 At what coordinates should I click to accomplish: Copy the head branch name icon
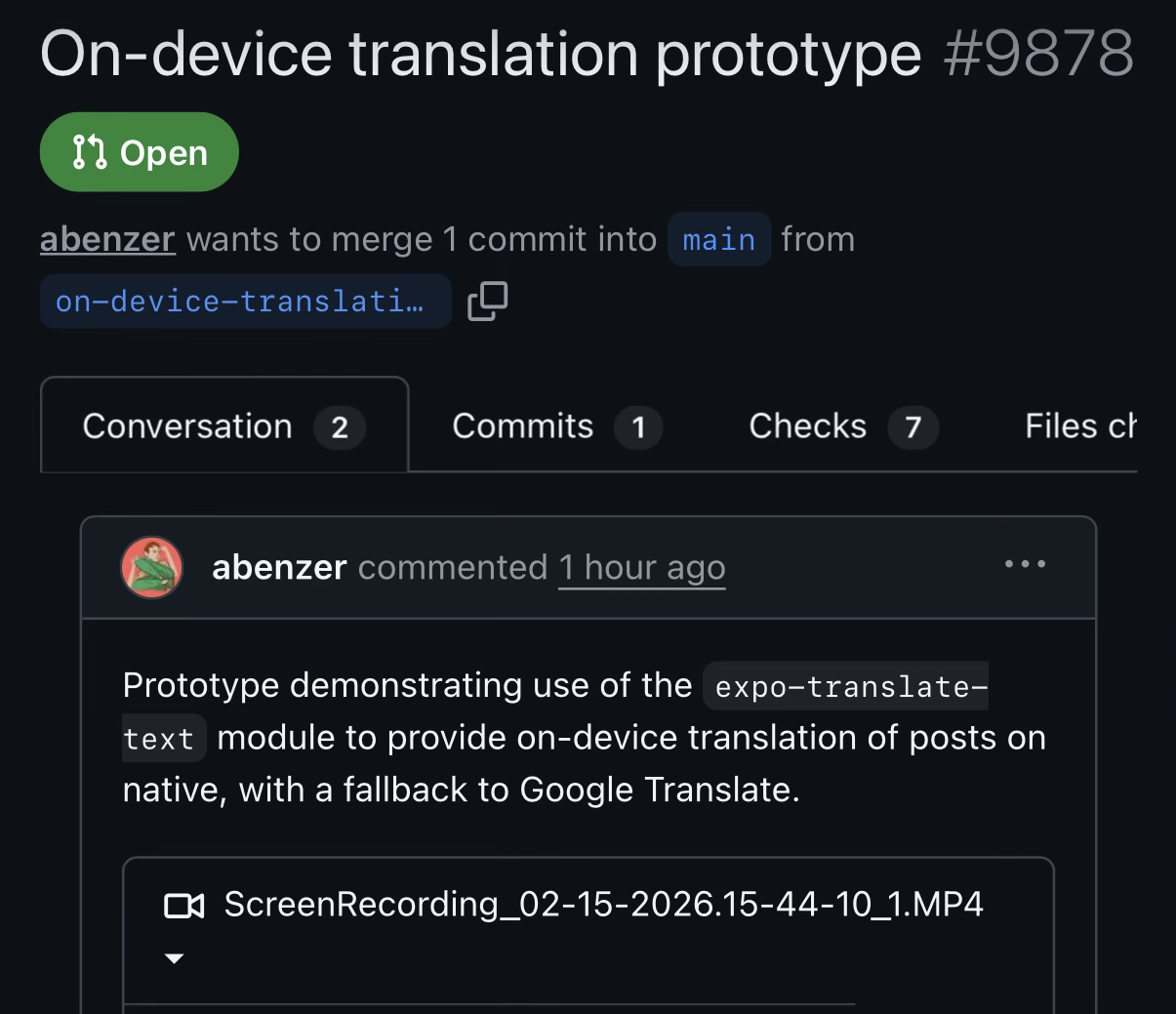click(488, 301)
